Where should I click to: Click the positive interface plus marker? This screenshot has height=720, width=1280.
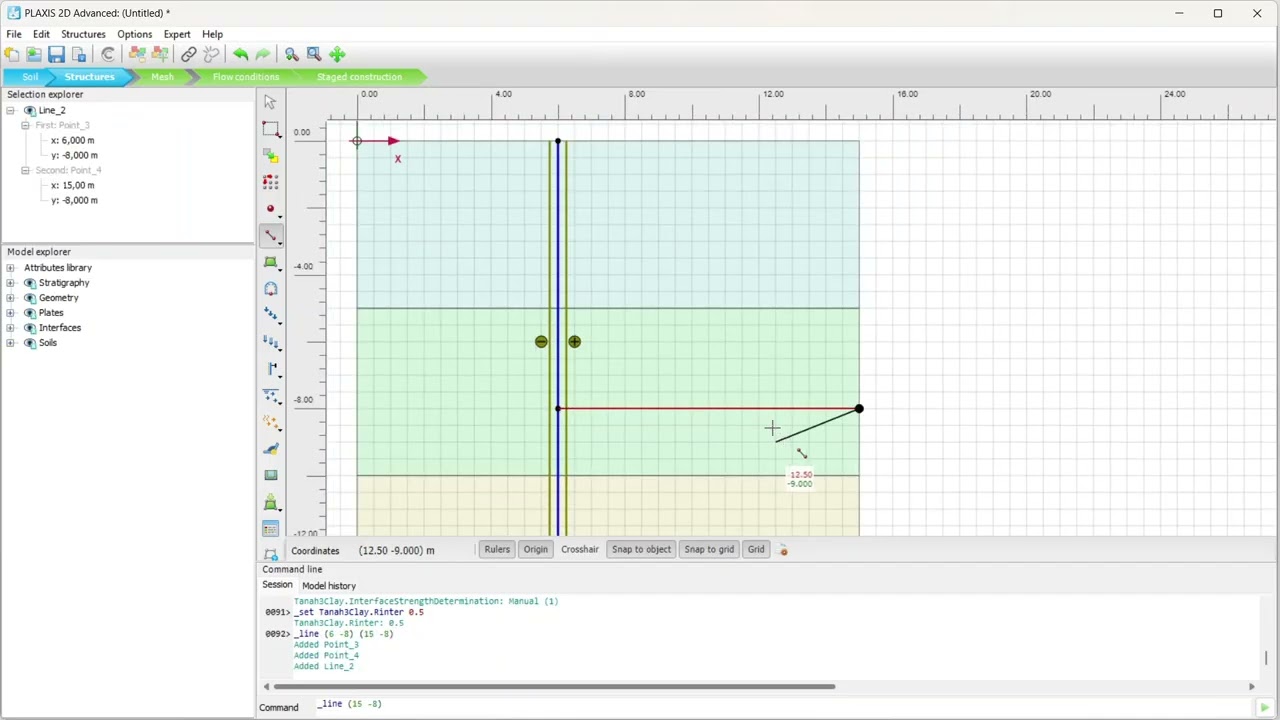click(574, 342)
